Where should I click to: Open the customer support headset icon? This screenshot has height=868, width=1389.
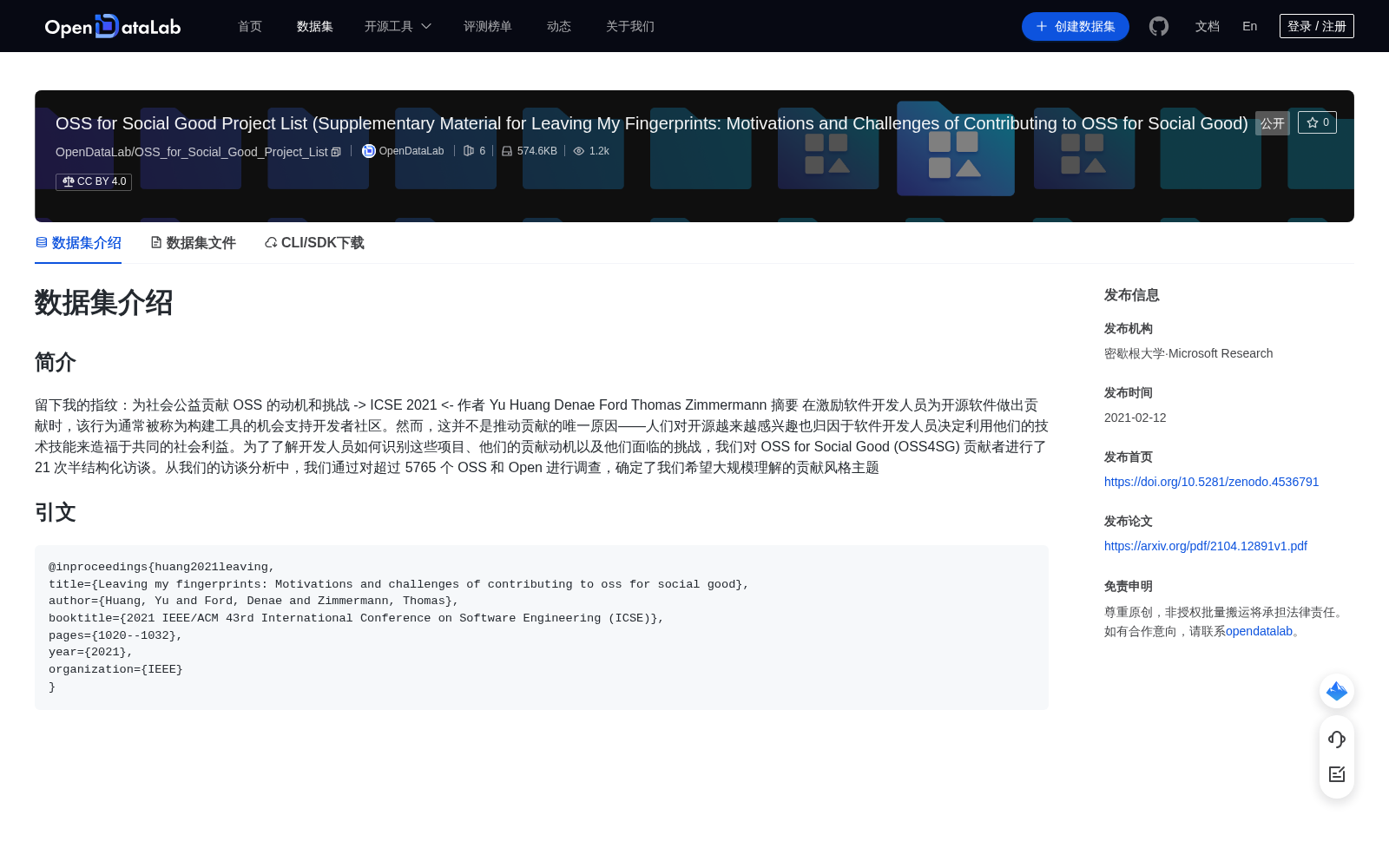[1337, 739]
